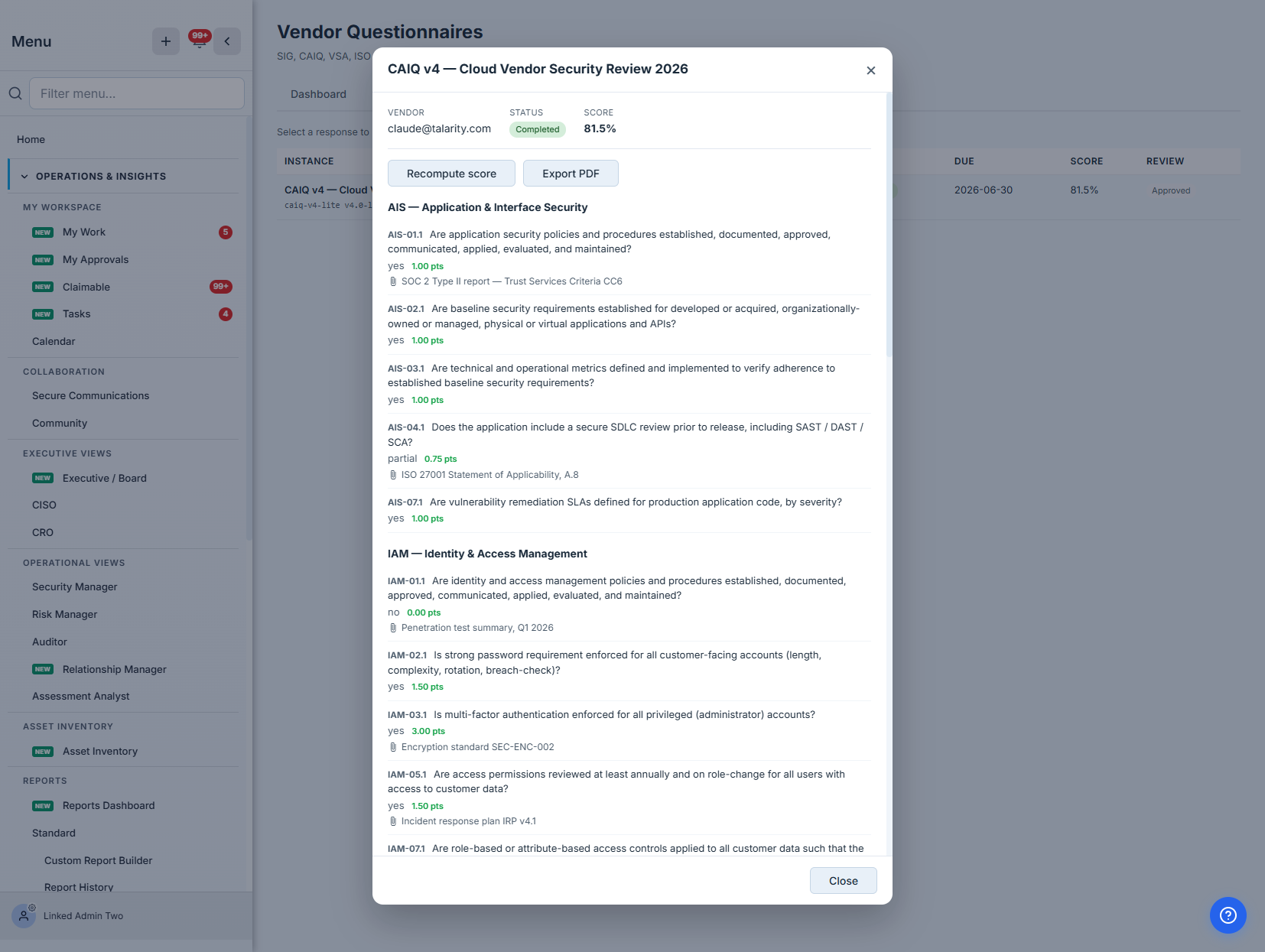This screenshot has width=1265, height=952.
Task: Open Risk Manager view
Action: pos(64,615)
